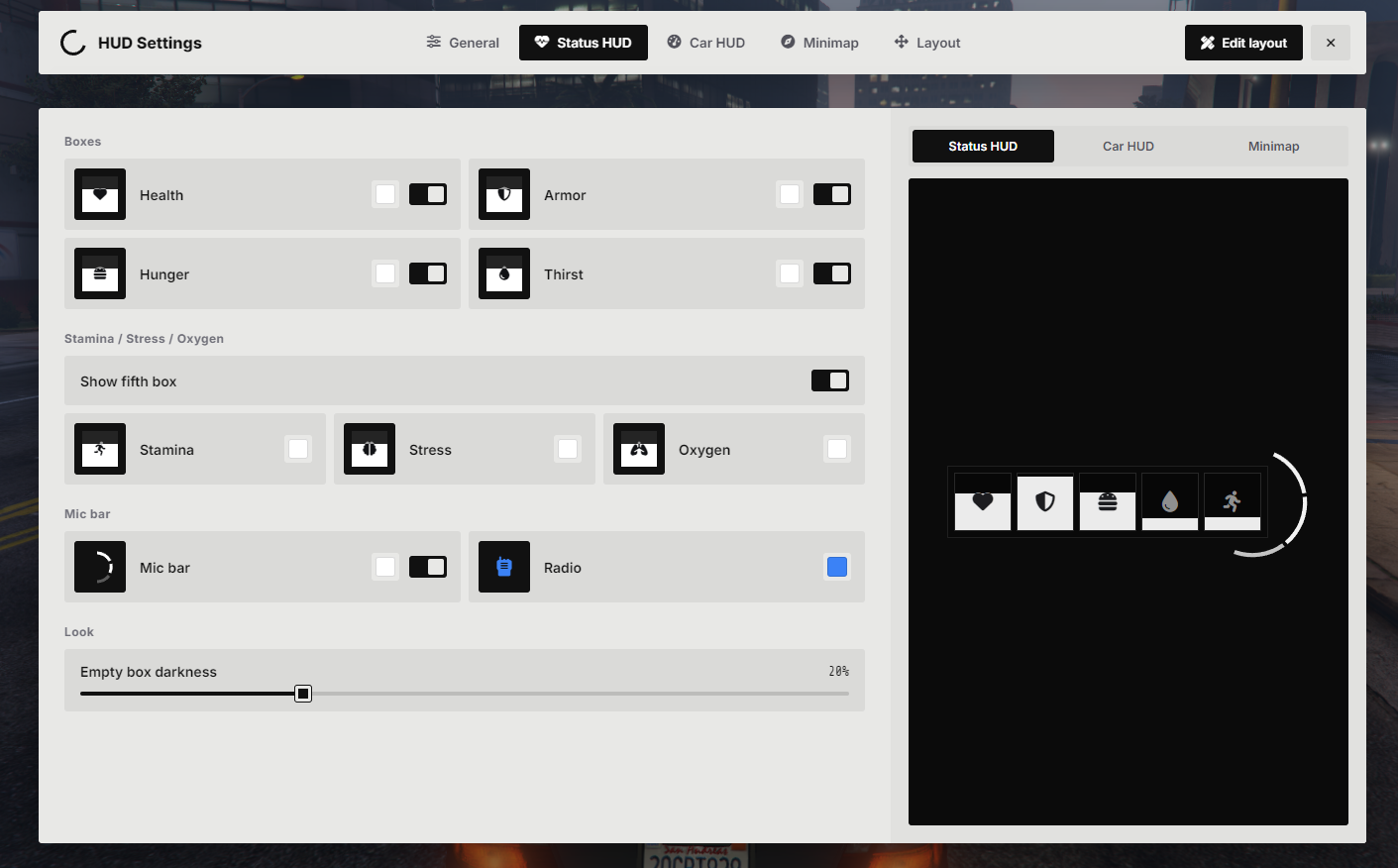Toggle the Health box switch
Viewport: 1398px width, 868px height.
(428, 194)
